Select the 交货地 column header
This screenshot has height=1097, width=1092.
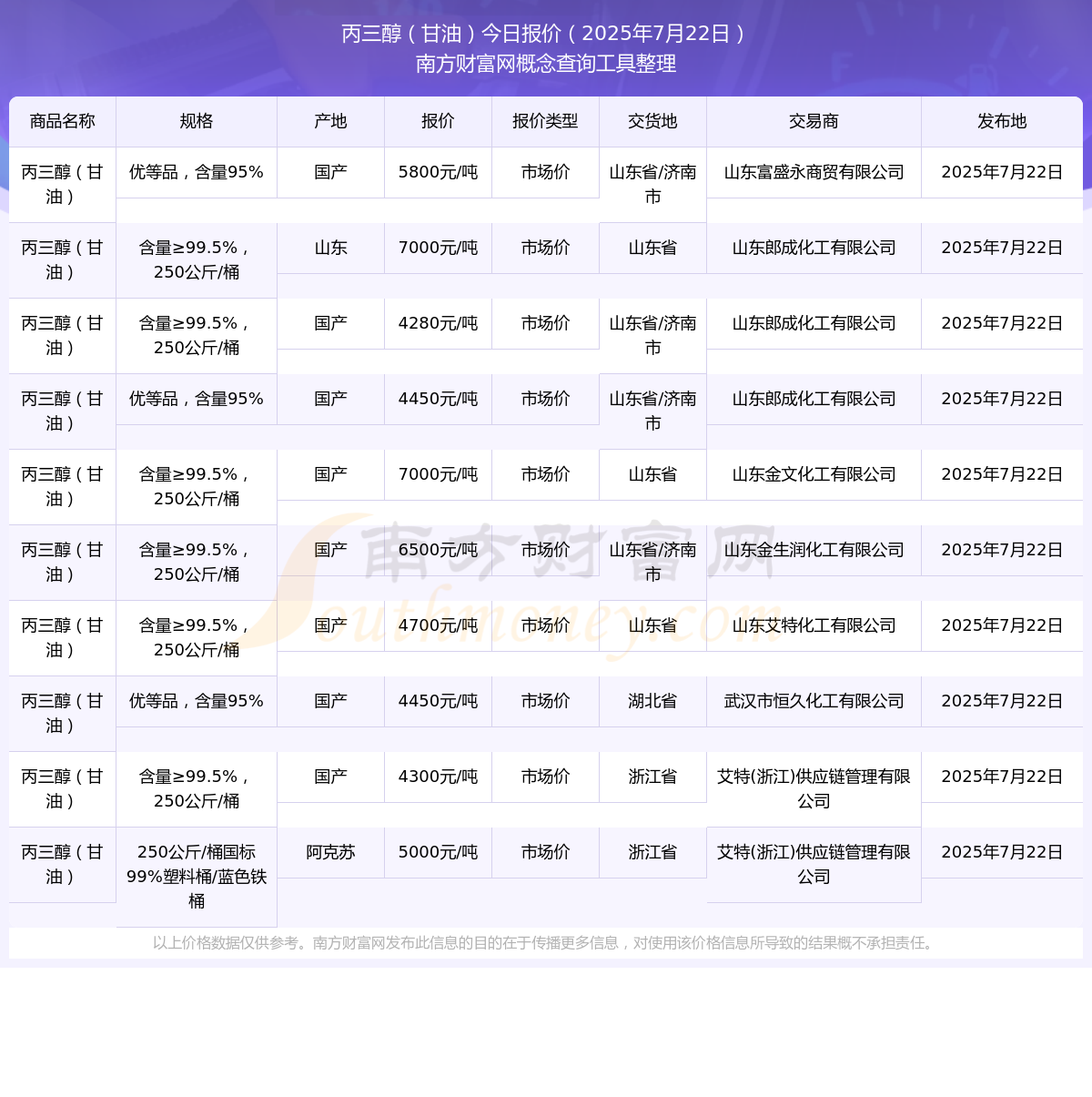click(x=652, y=121)
